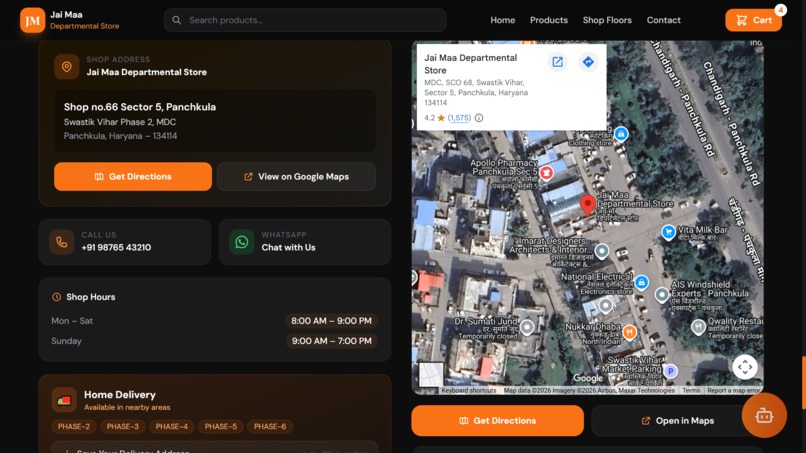Open the chatbot assistant floating button
Screen dimensions: 806x453
(x=764, y=415)
